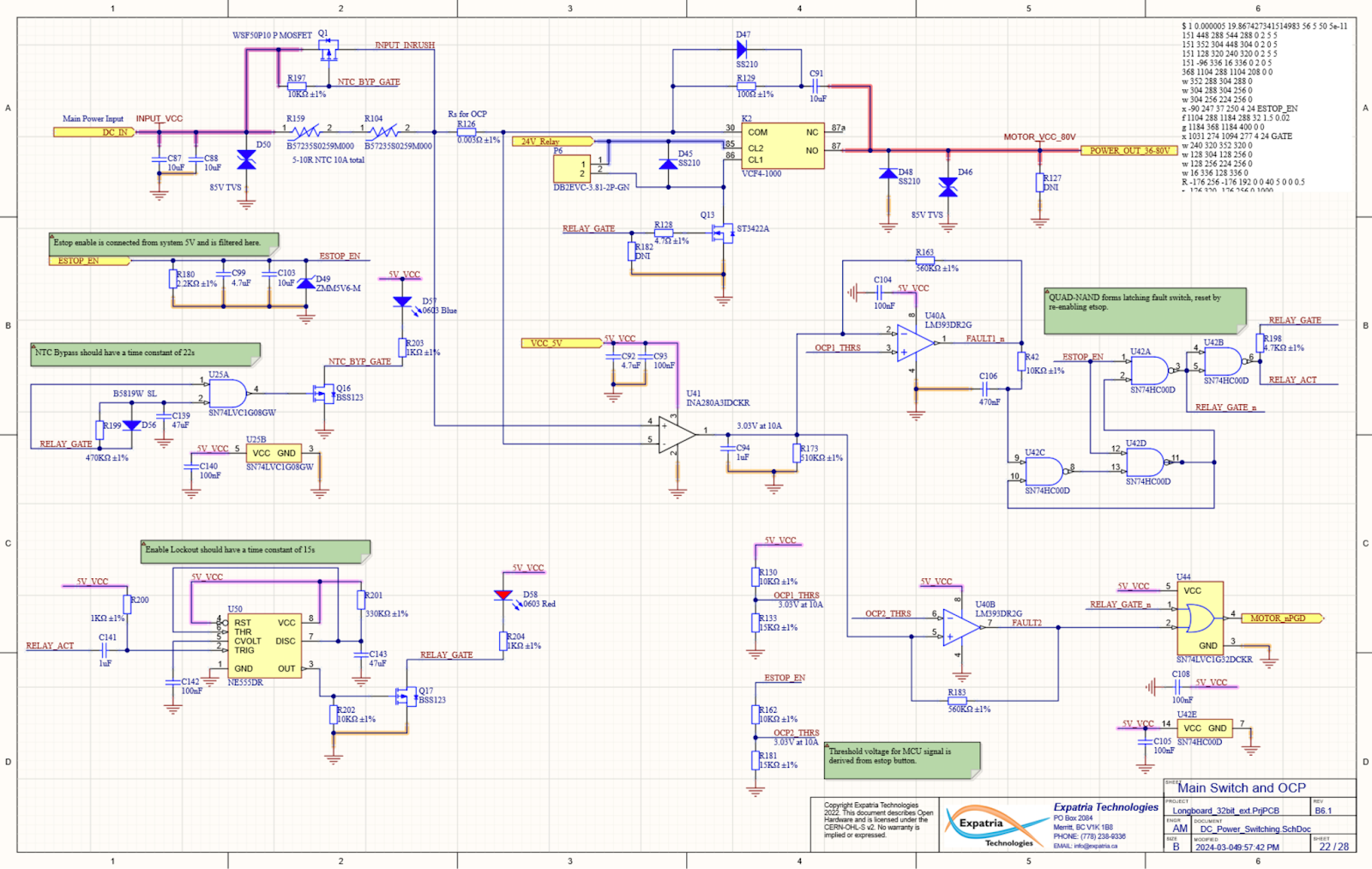Select the U50 NE555DR timer chip

click(x=264, y=645)
